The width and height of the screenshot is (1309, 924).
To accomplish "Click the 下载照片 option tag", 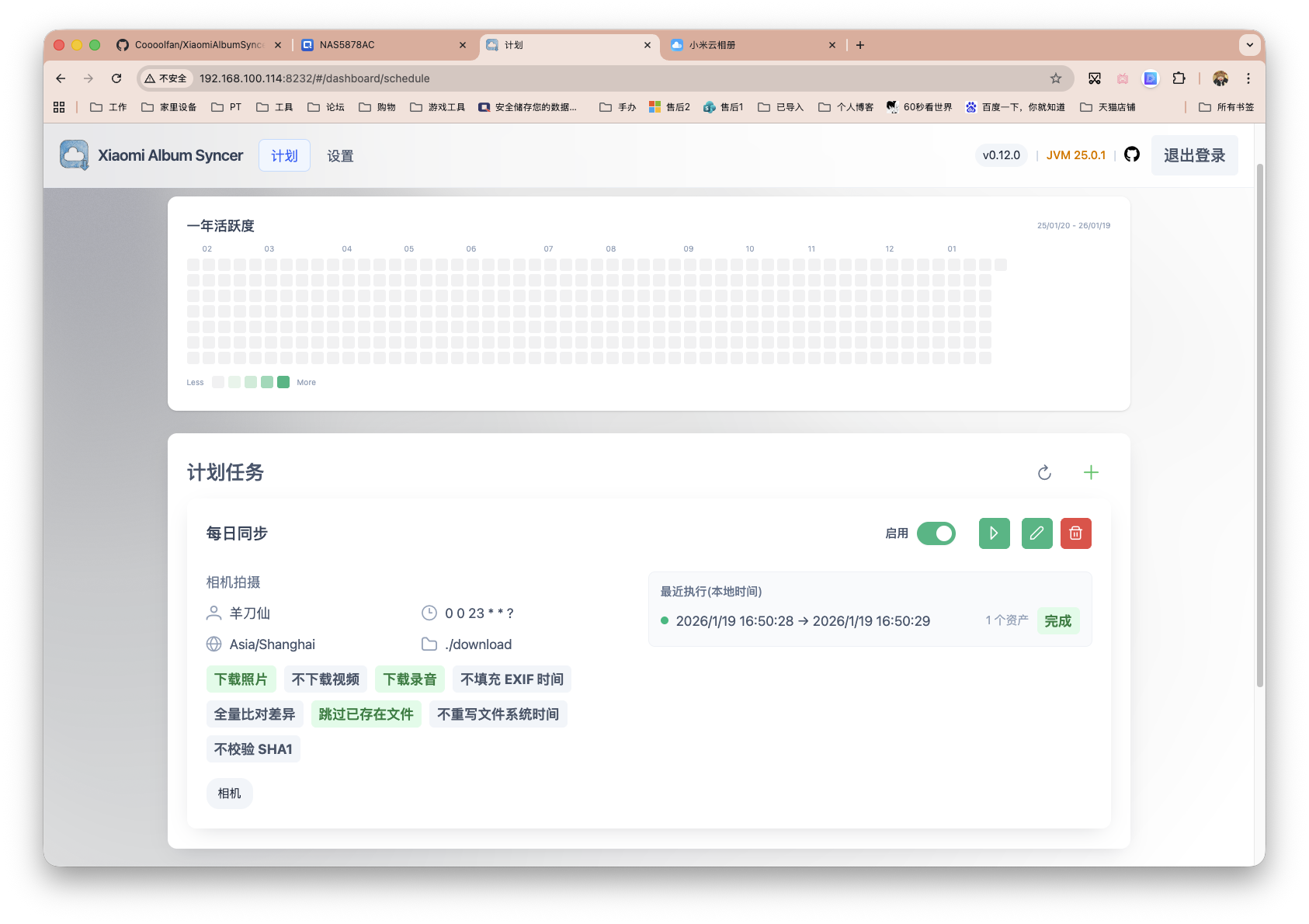I will click(241, 679).
